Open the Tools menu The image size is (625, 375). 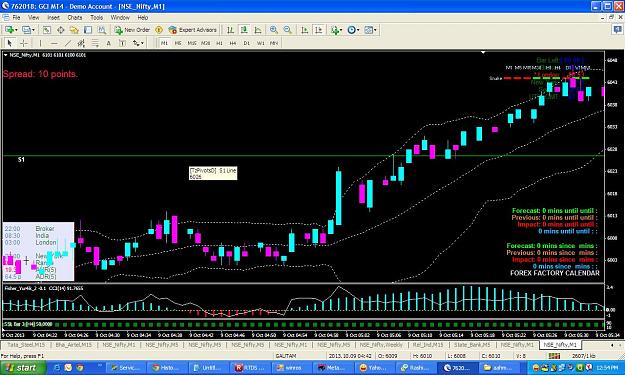tap(96, 18)
